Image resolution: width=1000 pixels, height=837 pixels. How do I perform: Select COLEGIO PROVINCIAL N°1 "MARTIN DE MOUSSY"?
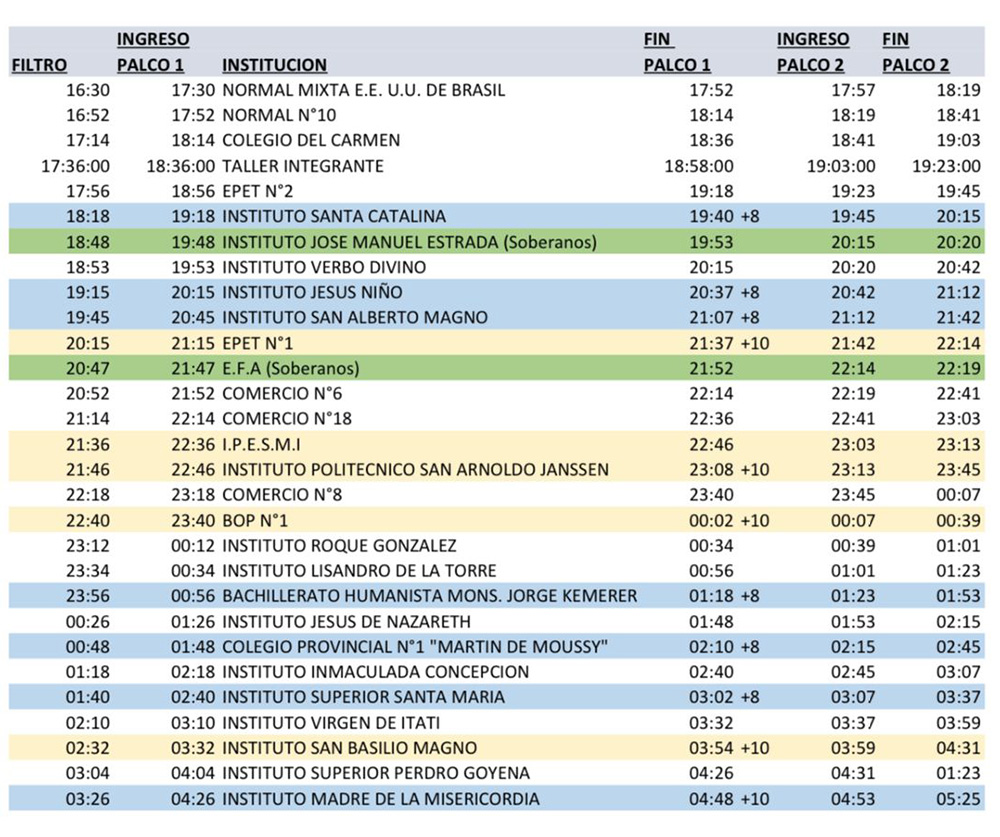click(x=415, y=647)
